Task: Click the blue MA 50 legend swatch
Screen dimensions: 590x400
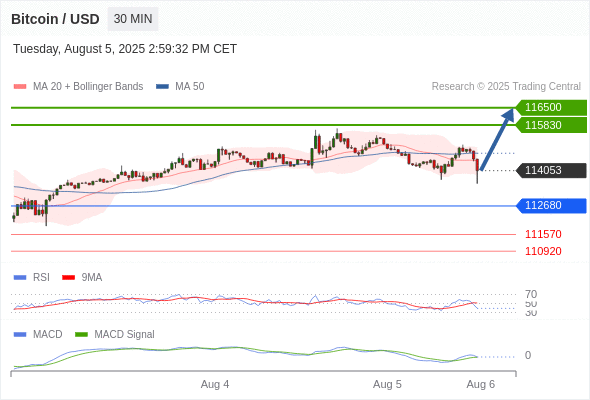Action: [x=162, y=87]
